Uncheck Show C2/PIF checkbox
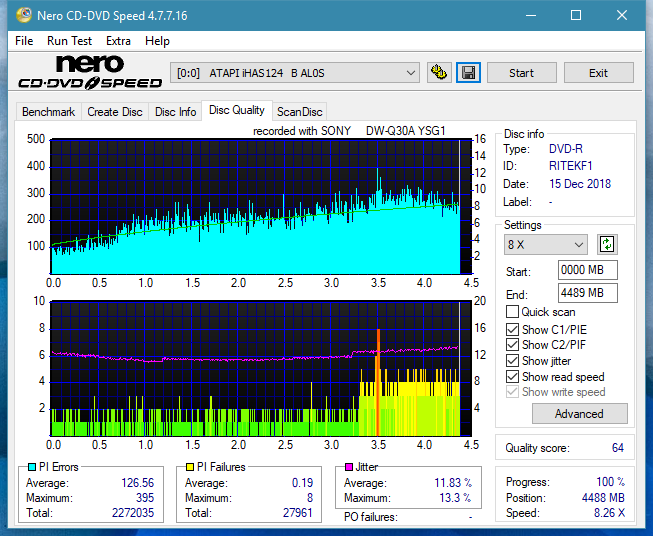The width and height of the screenshot is (653, 536). point(512,345)
